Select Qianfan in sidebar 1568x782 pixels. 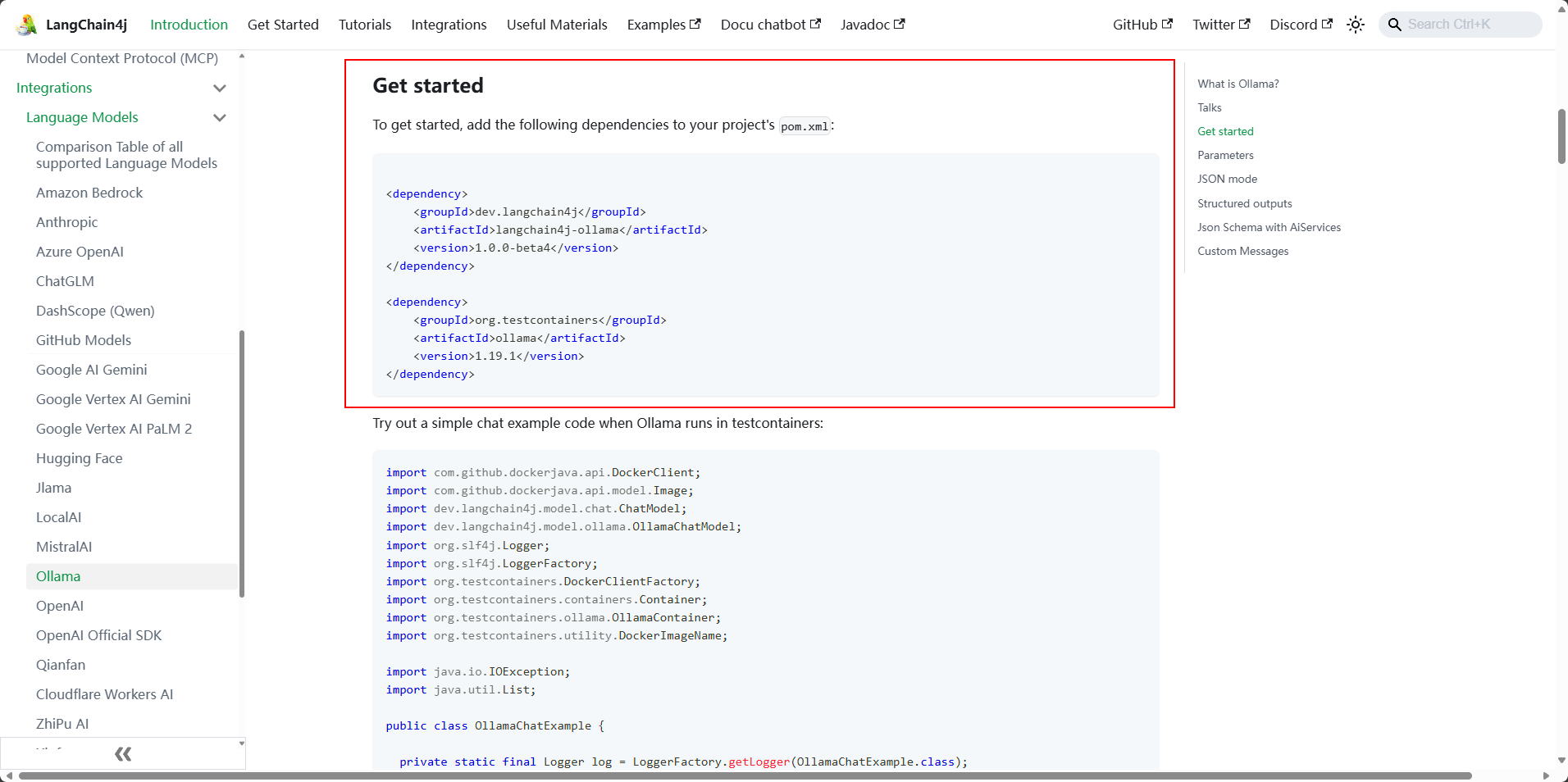pyautogui.click(x=61, y=665)
